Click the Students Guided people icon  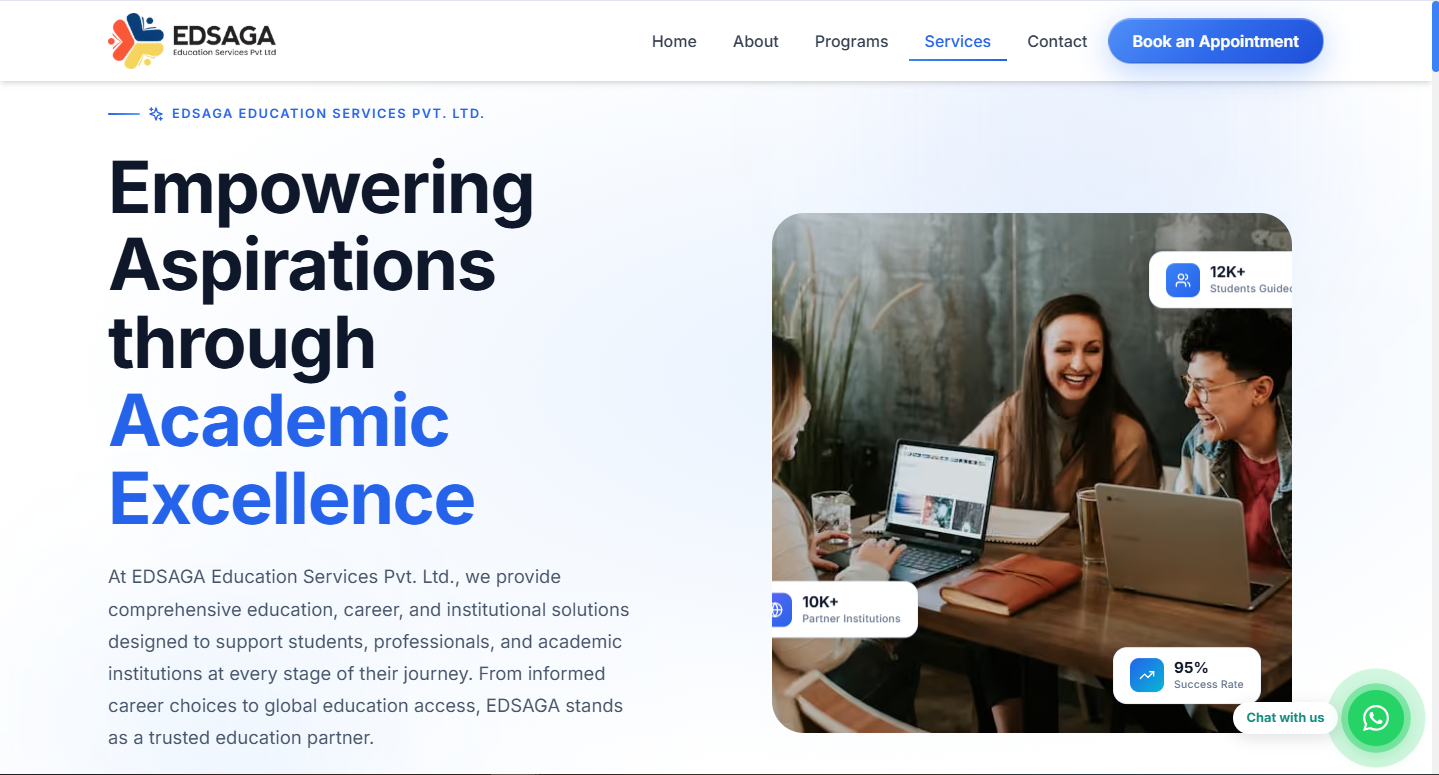(1183, 280)
